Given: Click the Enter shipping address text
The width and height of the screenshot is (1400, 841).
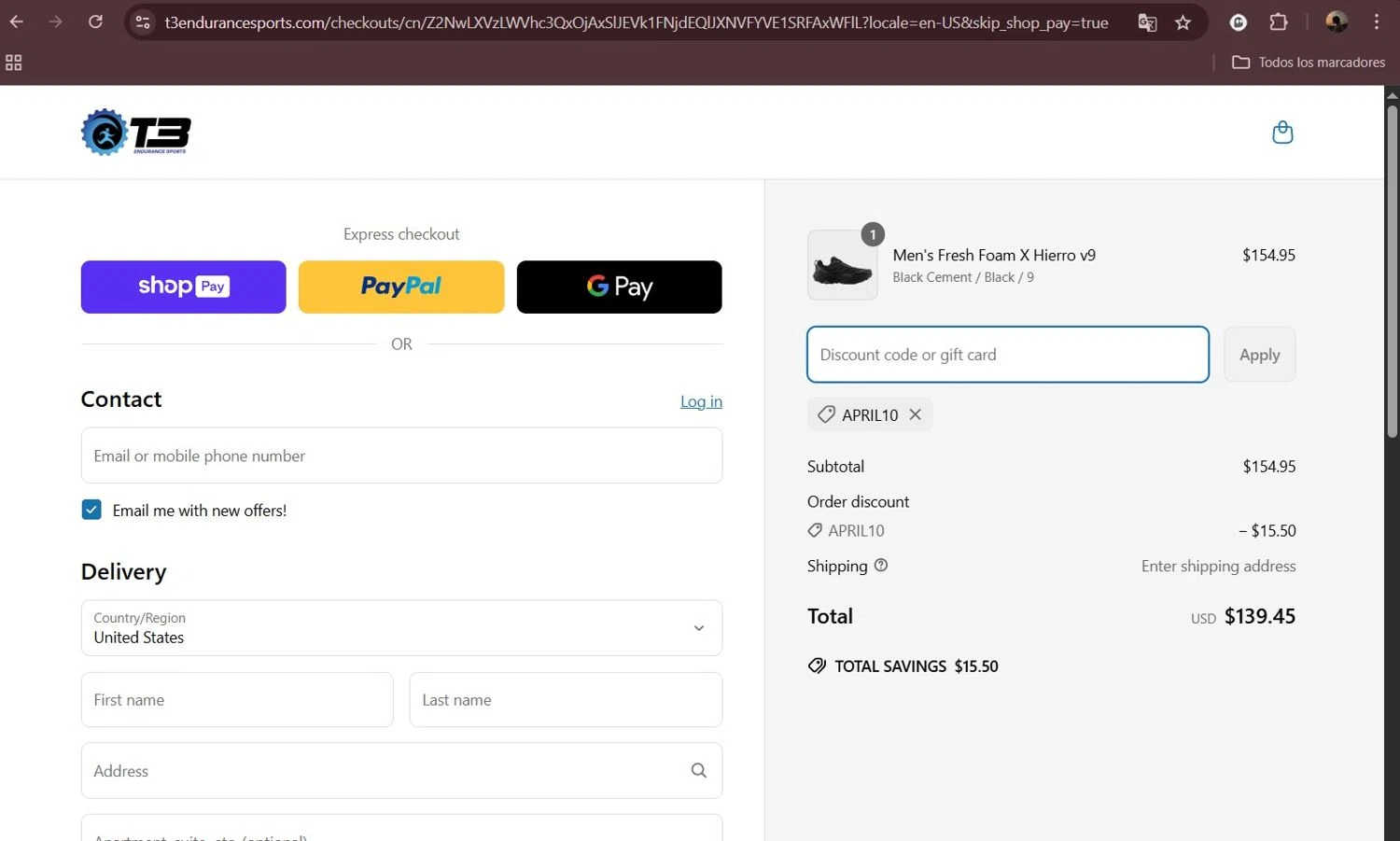Looking at the screenshot, I should 1218,567.
